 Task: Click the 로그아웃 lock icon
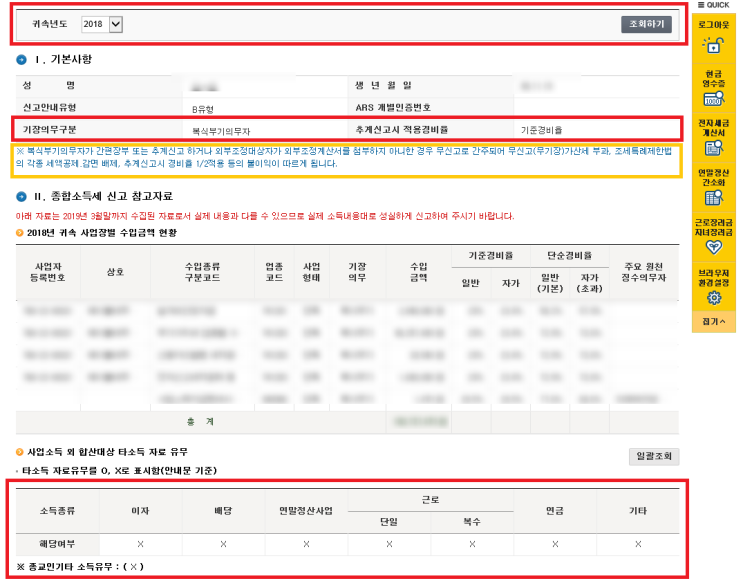click(x=713, y=46)
